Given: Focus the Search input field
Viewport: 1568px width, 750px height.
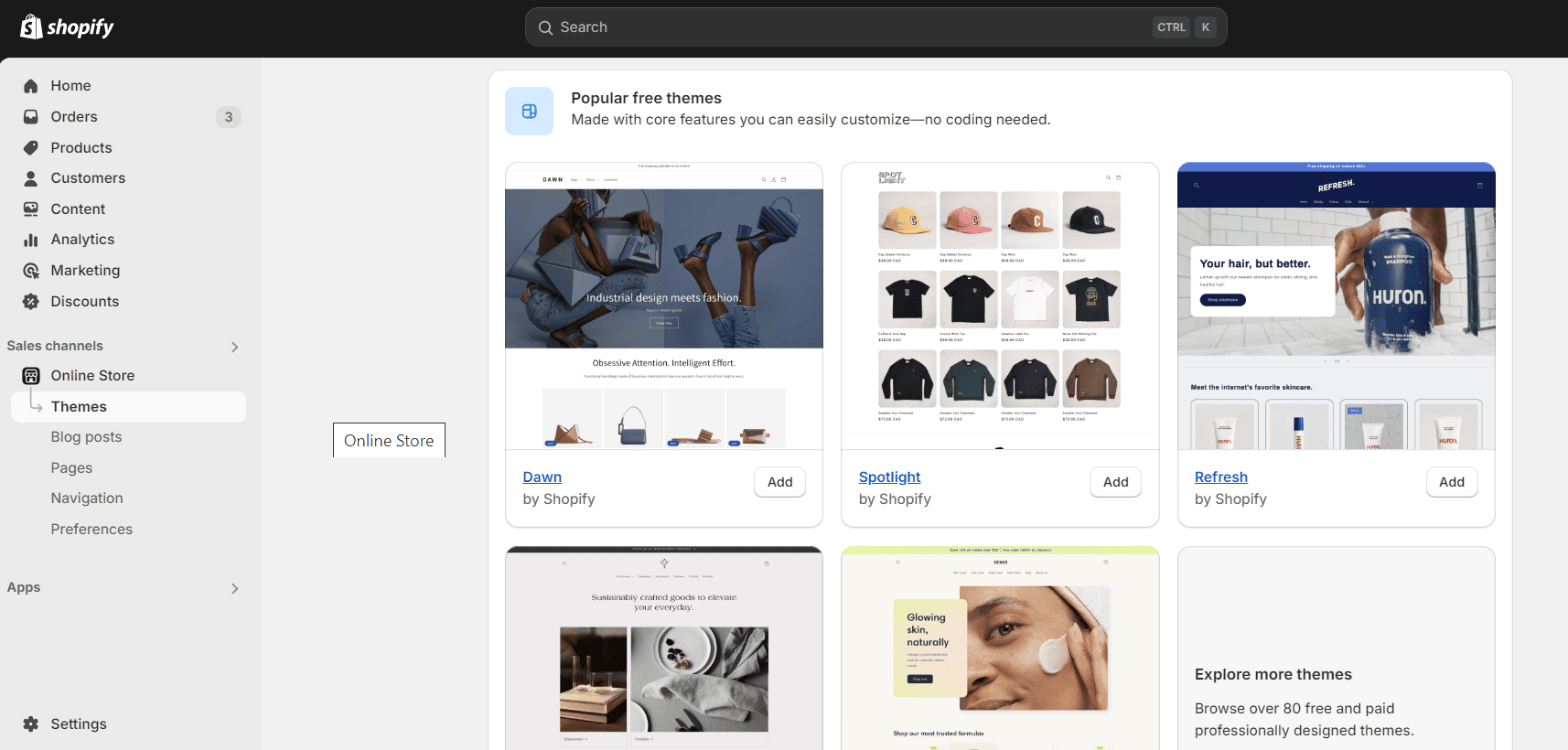Looking at the screenshot, I should click(875, 27).
